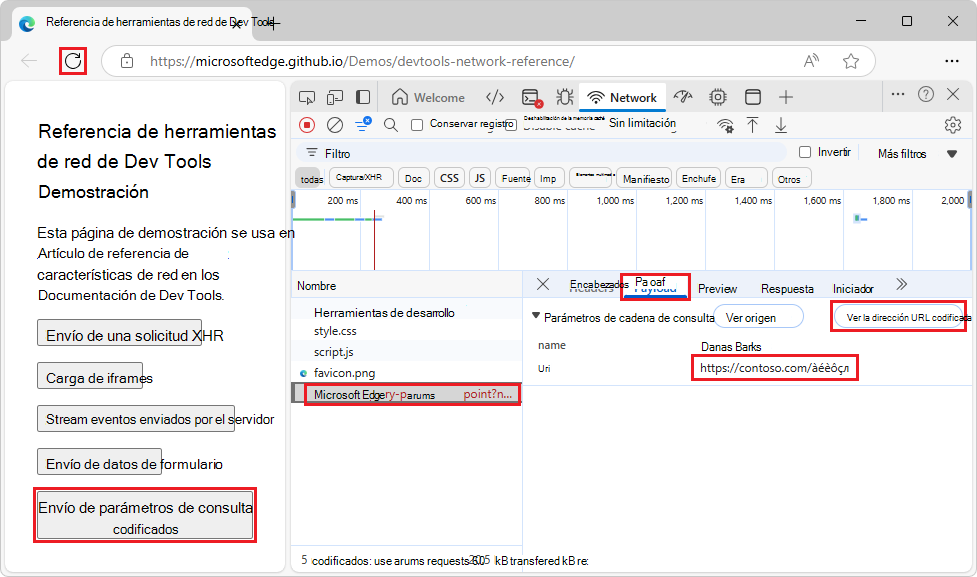Filter requests by Captura/XHR
This screenshot has height=577, width=977.
click(x=361, y=178)
